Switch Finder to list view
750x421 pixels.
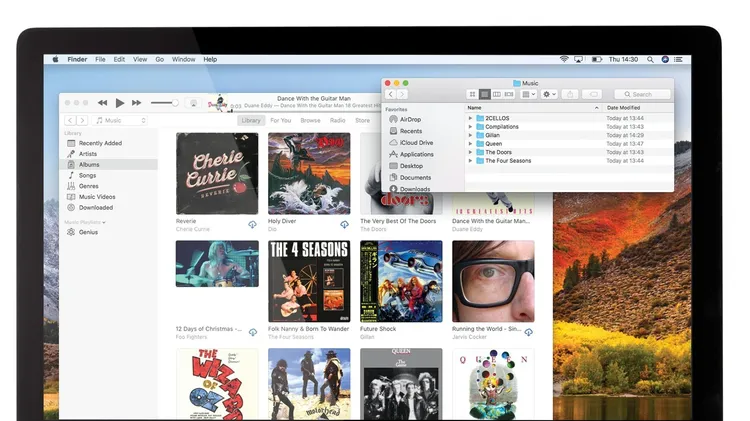click(485, 94)
